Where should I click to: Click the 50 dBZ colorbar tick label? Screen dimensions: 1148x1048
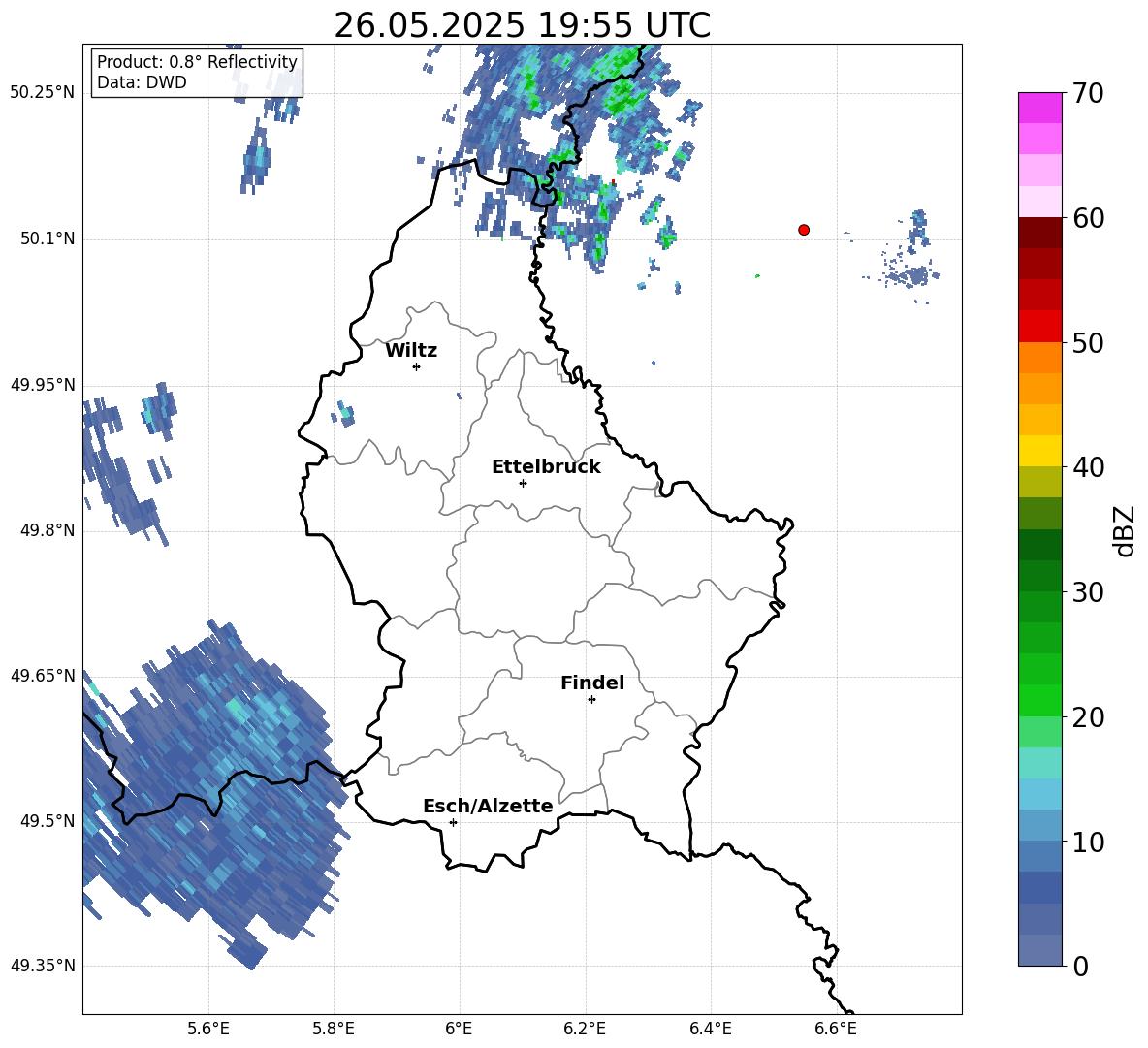[x=1088, y=343]
